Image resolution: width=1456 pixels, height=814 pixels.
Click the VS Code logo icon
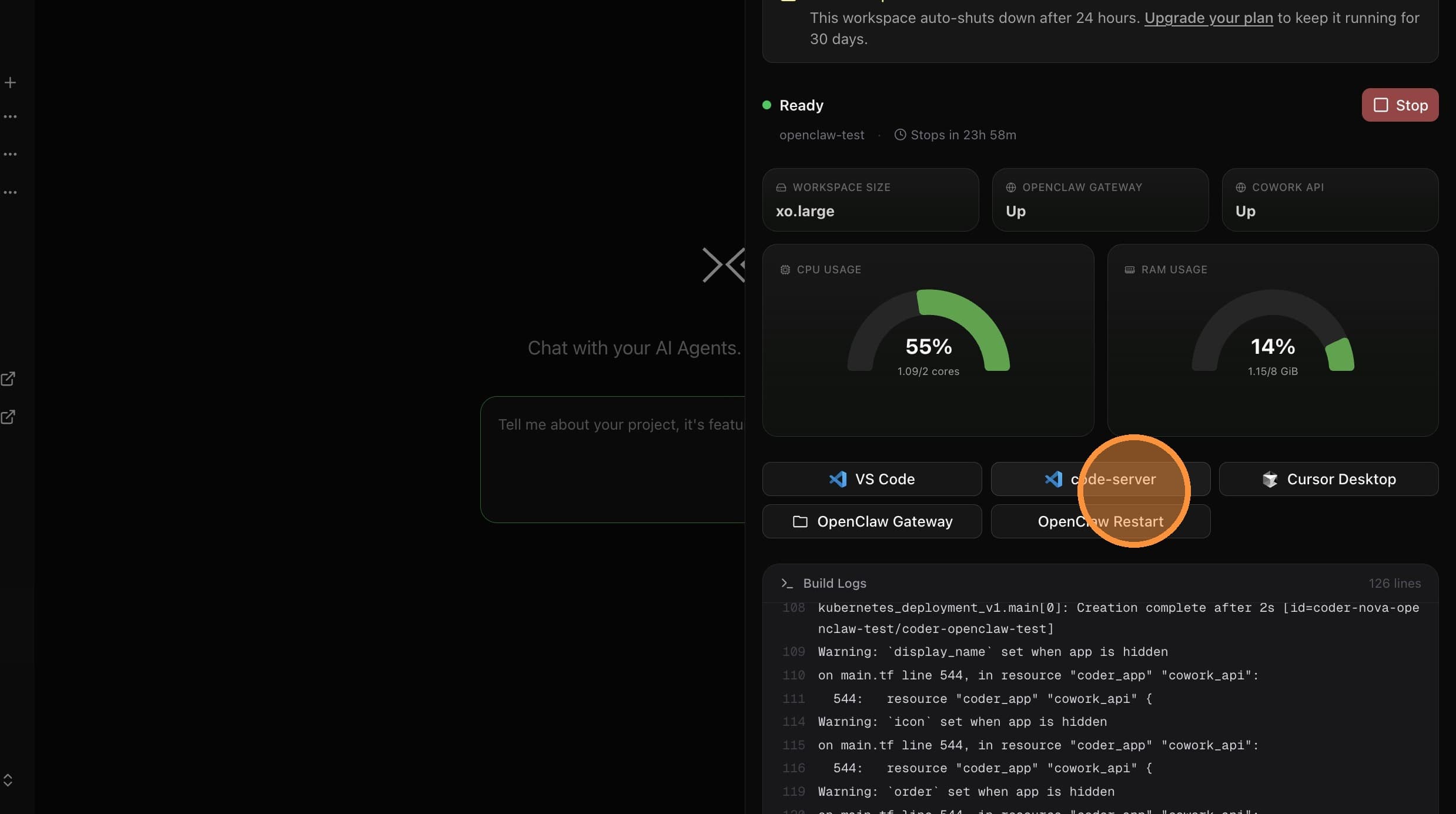click(838, 479)
